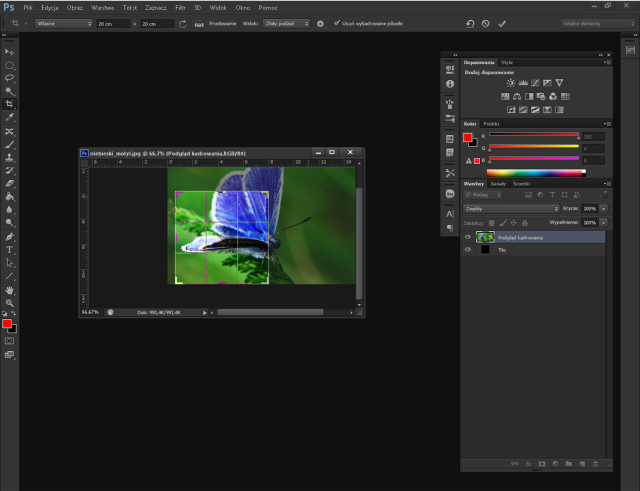Image resolution: width=640 pixels, height=491 pixels.
Task: Add a Levels adjustment
Action: [x=523, y=83]
